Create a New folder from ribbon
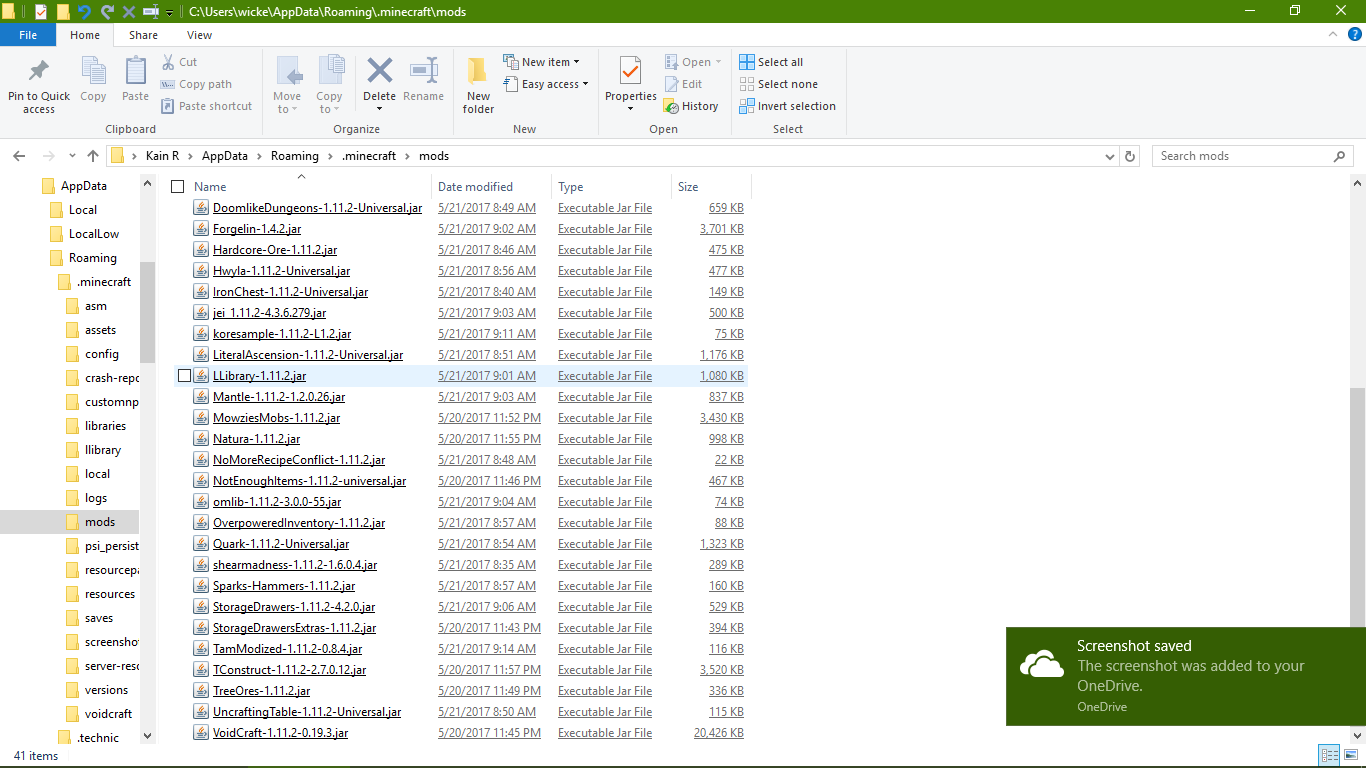This screenshot has height=768, width=1366. pos(478,86)
